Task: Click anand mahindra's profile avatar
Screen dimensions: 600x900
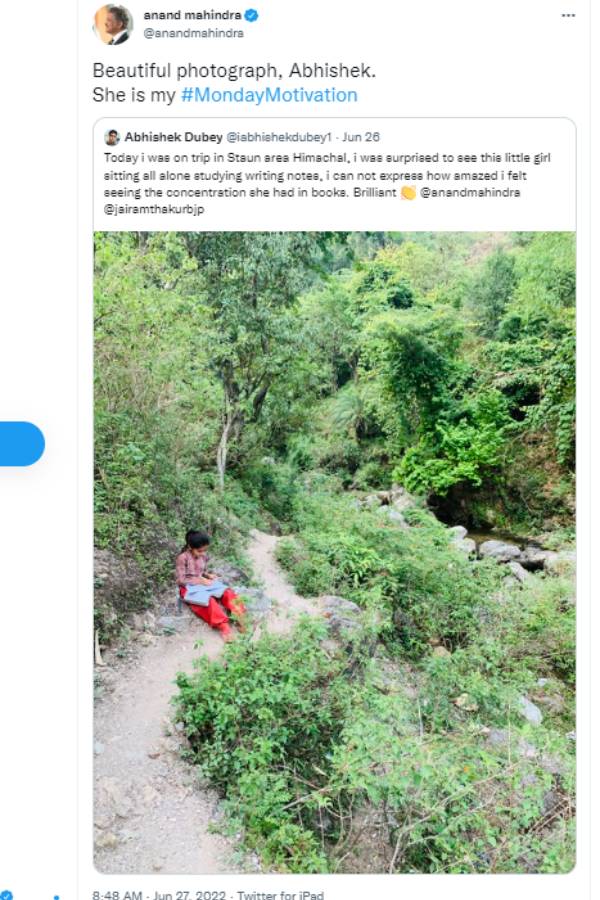Action: [x=113, y=24]
